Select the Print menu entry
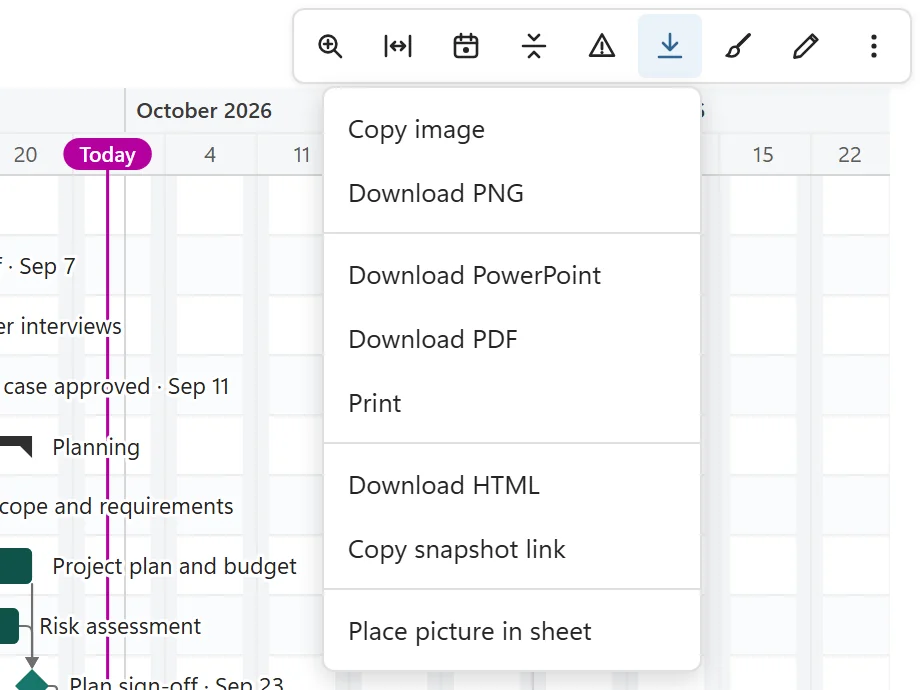Screen dimensions: 920x690 pos(512,404)
